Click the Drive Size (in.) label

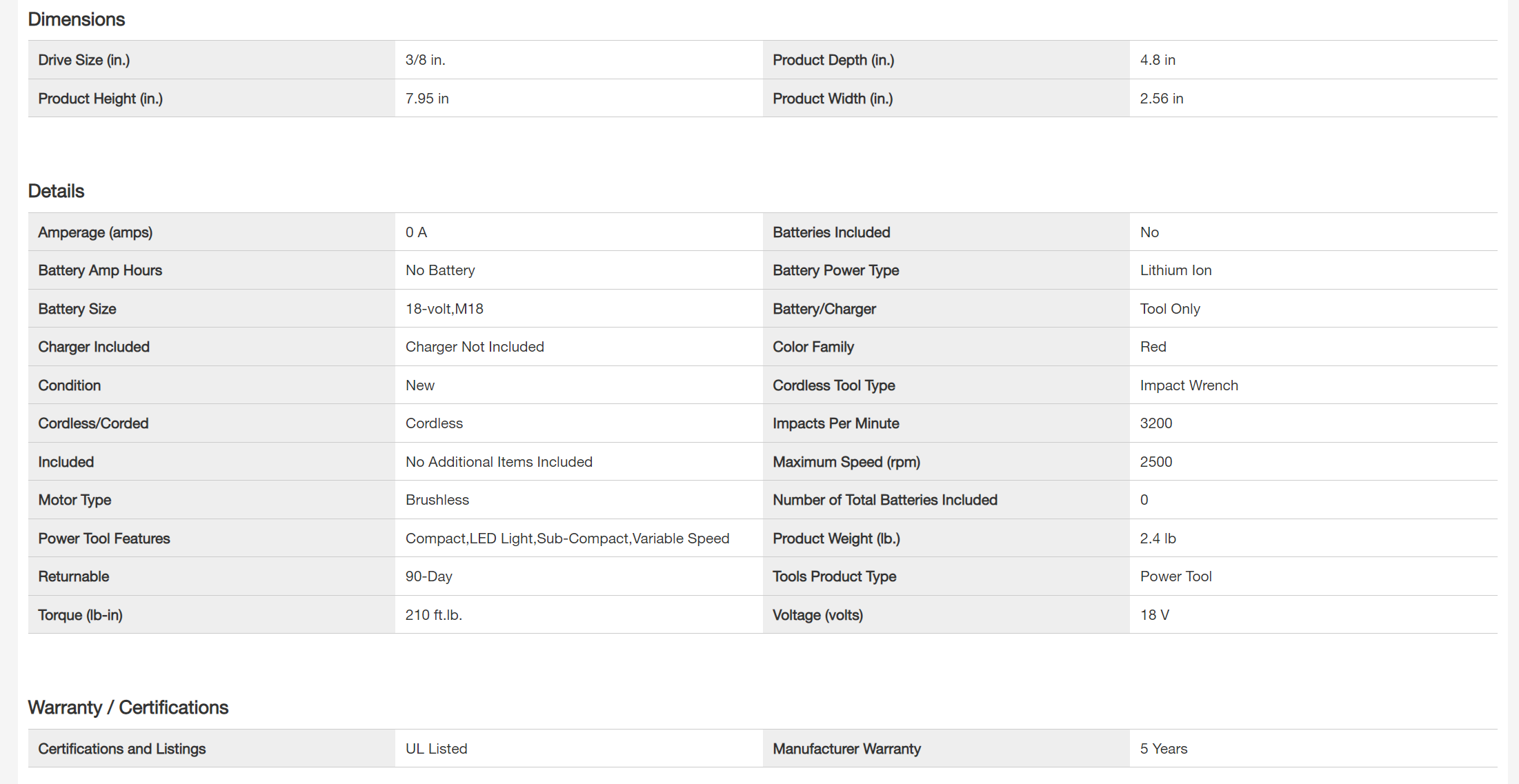pos(83,60)
